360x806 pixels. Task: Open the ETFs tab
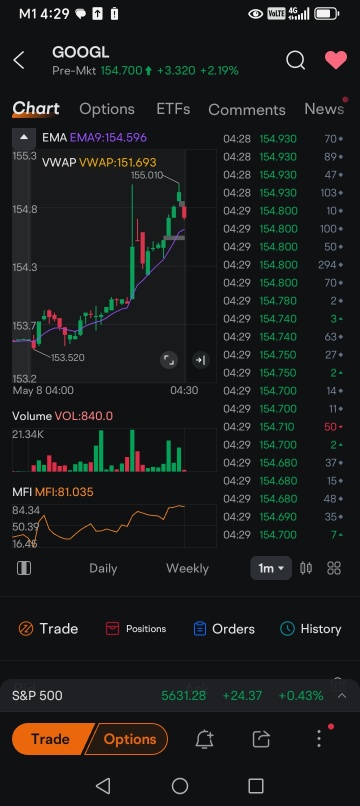[173, 109]
